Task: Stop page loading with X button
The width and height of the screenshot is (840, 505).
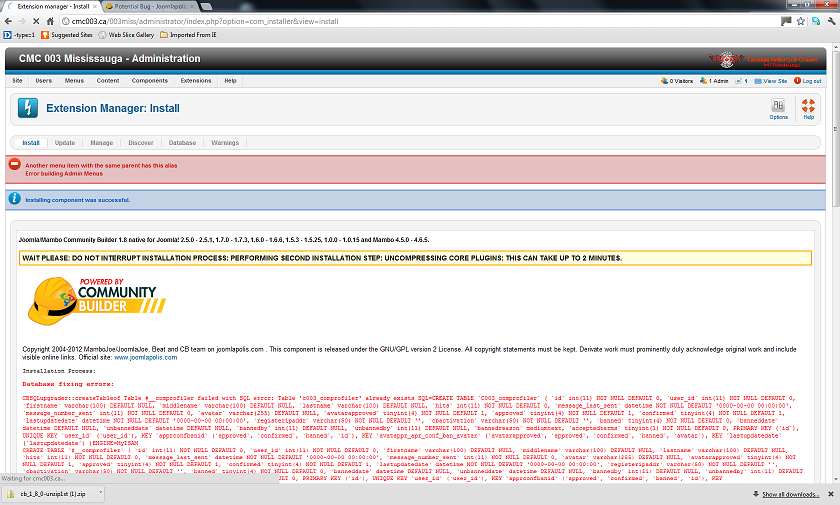Action: [36, 21]
